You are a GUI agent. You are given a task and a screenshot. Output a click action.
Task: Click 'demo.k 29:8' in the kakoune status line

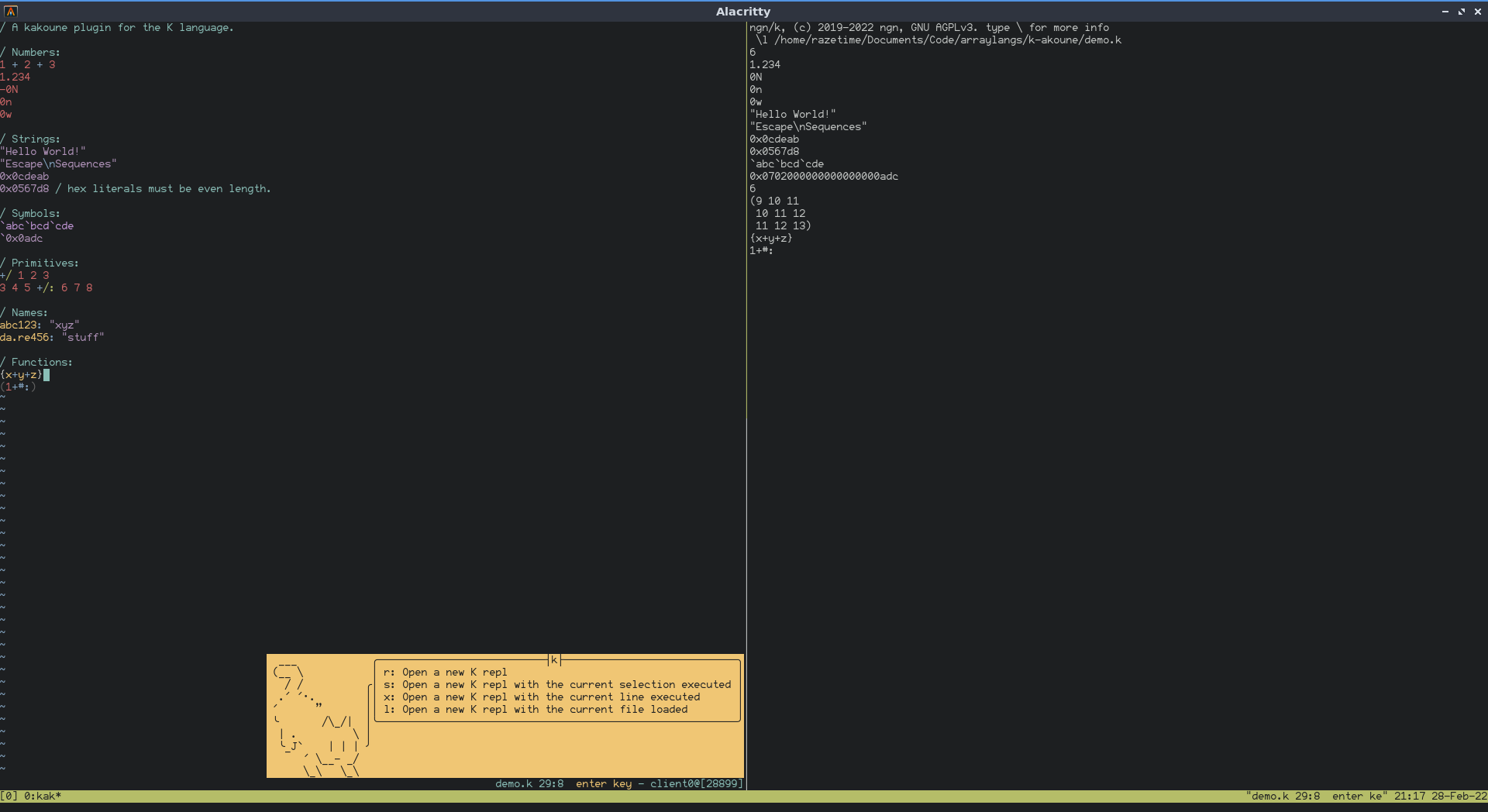529,784
